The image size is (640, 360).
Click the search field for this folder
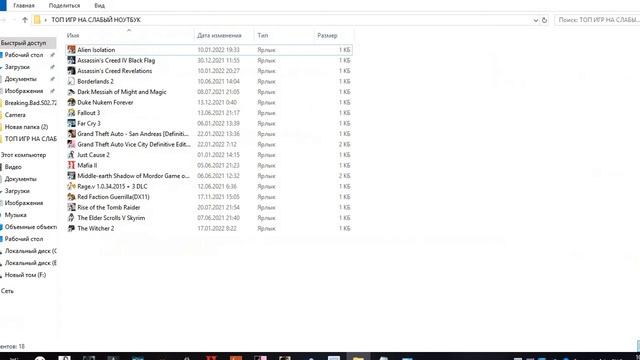coord(597,20)
